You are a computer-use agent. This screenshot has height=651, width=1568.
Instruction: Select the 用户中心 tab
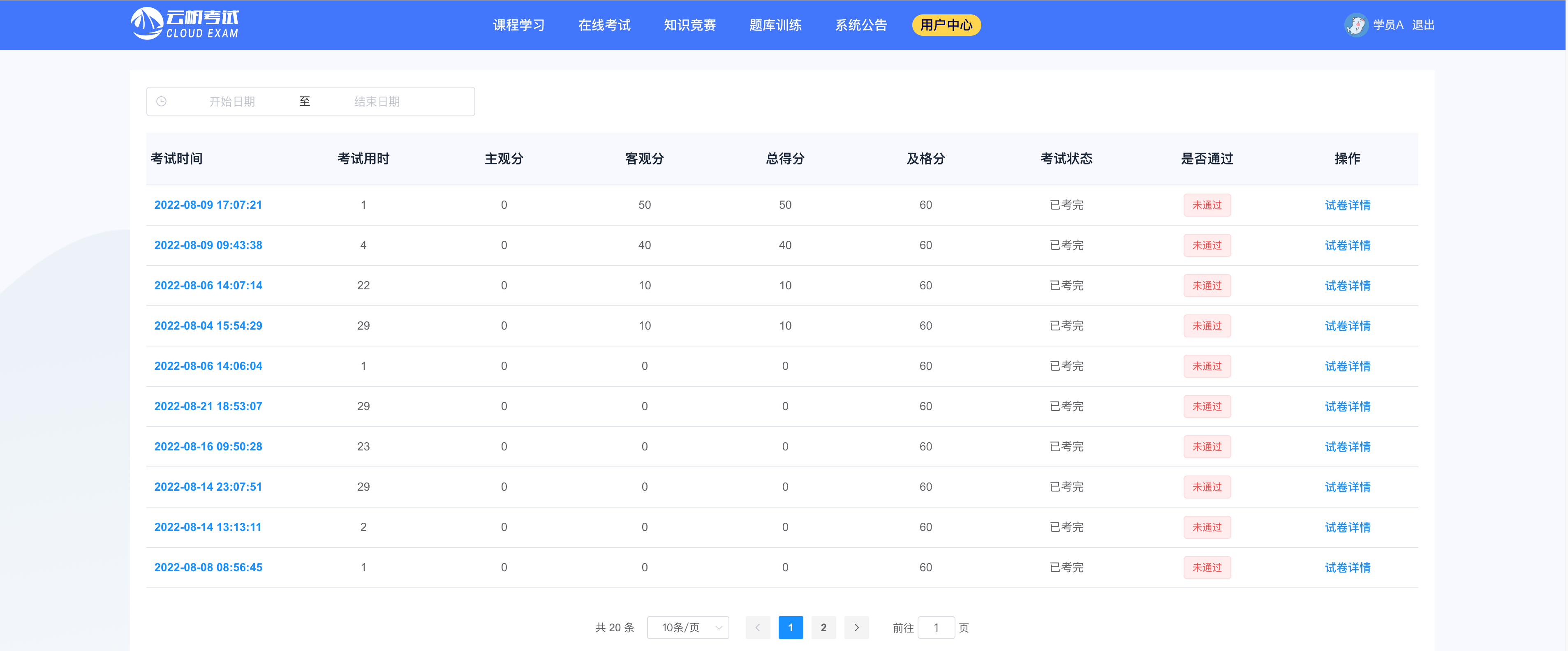tap(946, 25)
